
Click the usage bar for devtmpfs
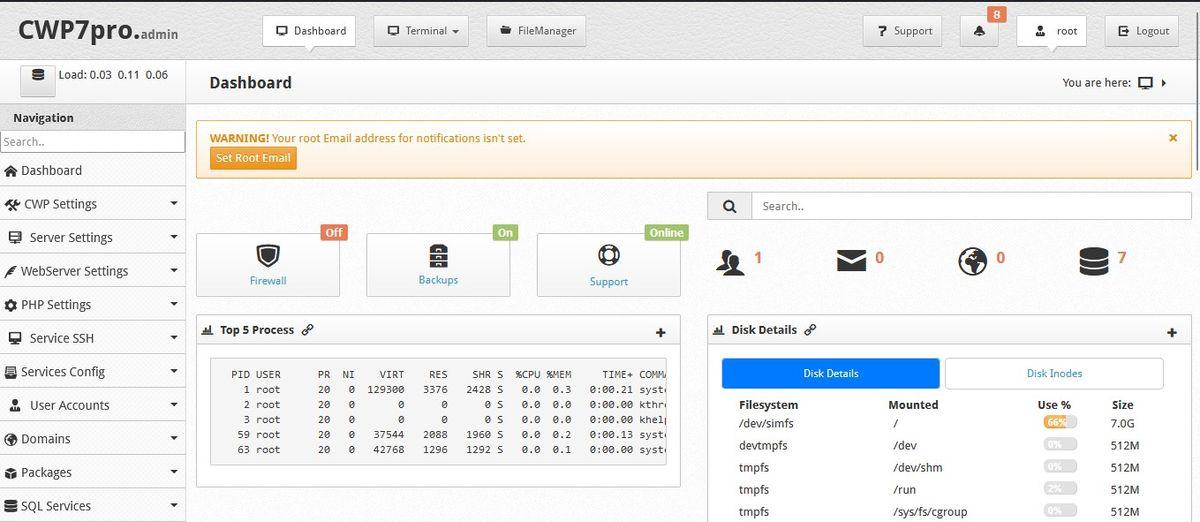point(1060,444)
